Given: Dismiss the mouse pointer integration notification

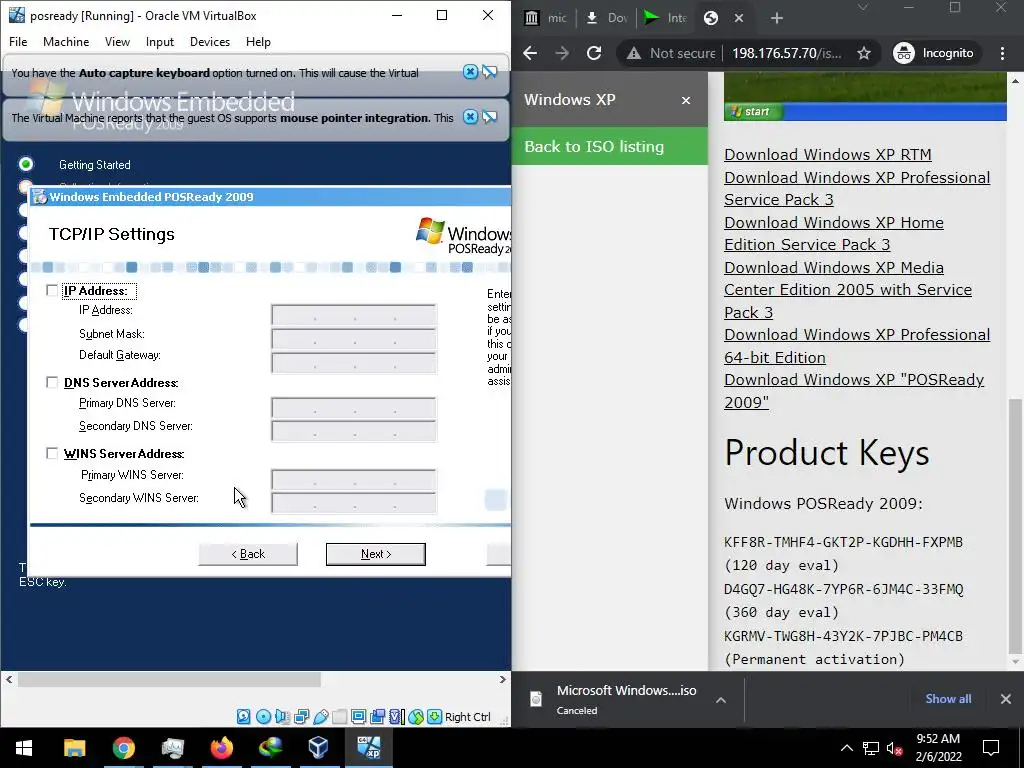Looking at the screenshot, I should [x=470, y=117].
